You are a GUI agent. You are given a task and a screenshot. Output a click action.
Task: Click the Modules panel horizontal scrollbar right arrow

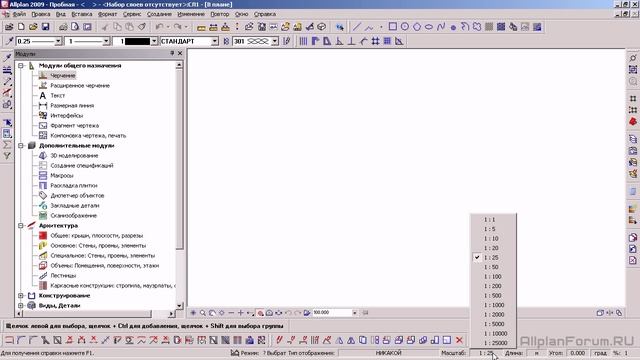pos(171,313)
